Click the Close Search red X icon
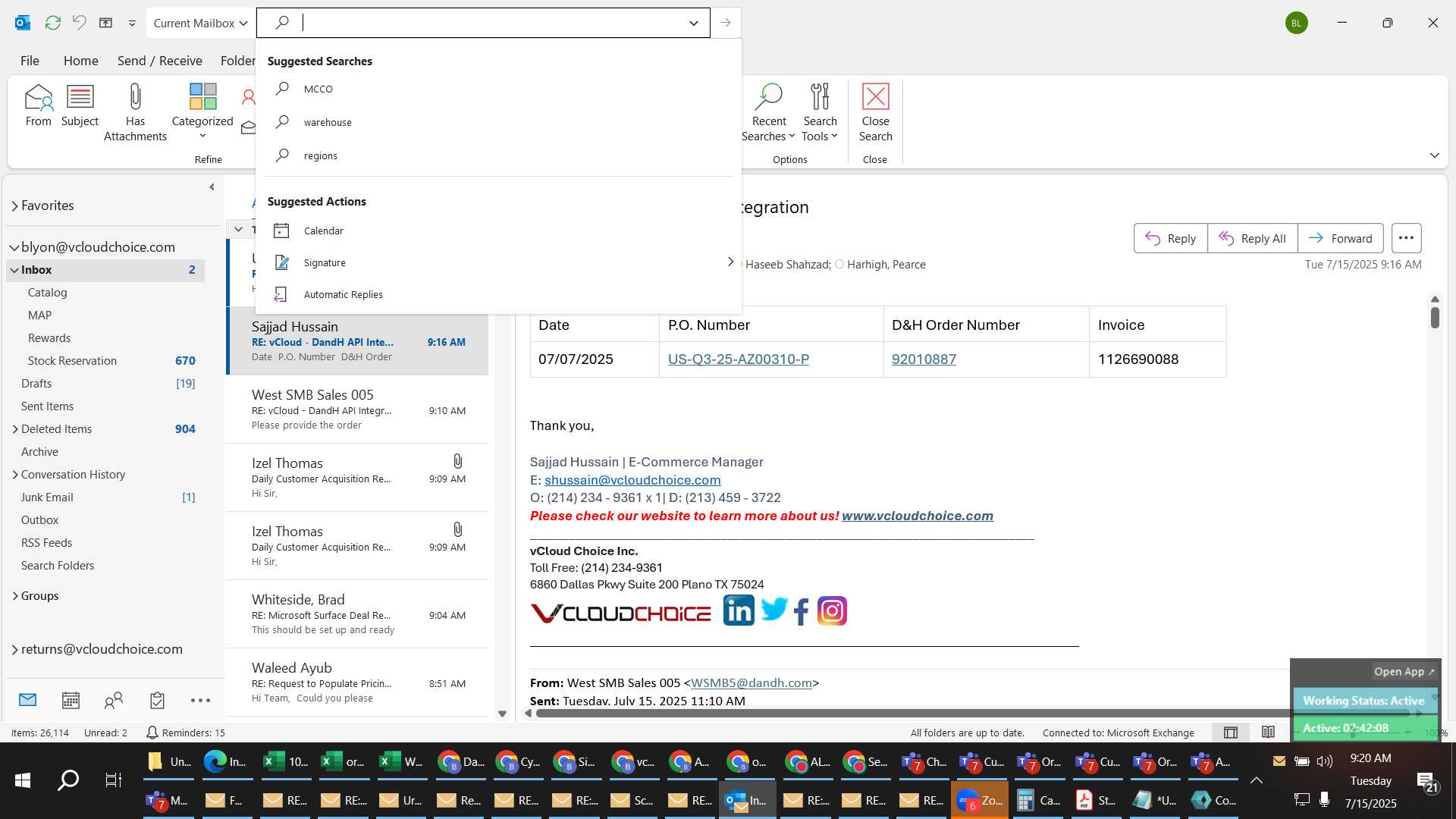Screen dimensions: 1456x819 pyautogui.click(x=875, y=96)
